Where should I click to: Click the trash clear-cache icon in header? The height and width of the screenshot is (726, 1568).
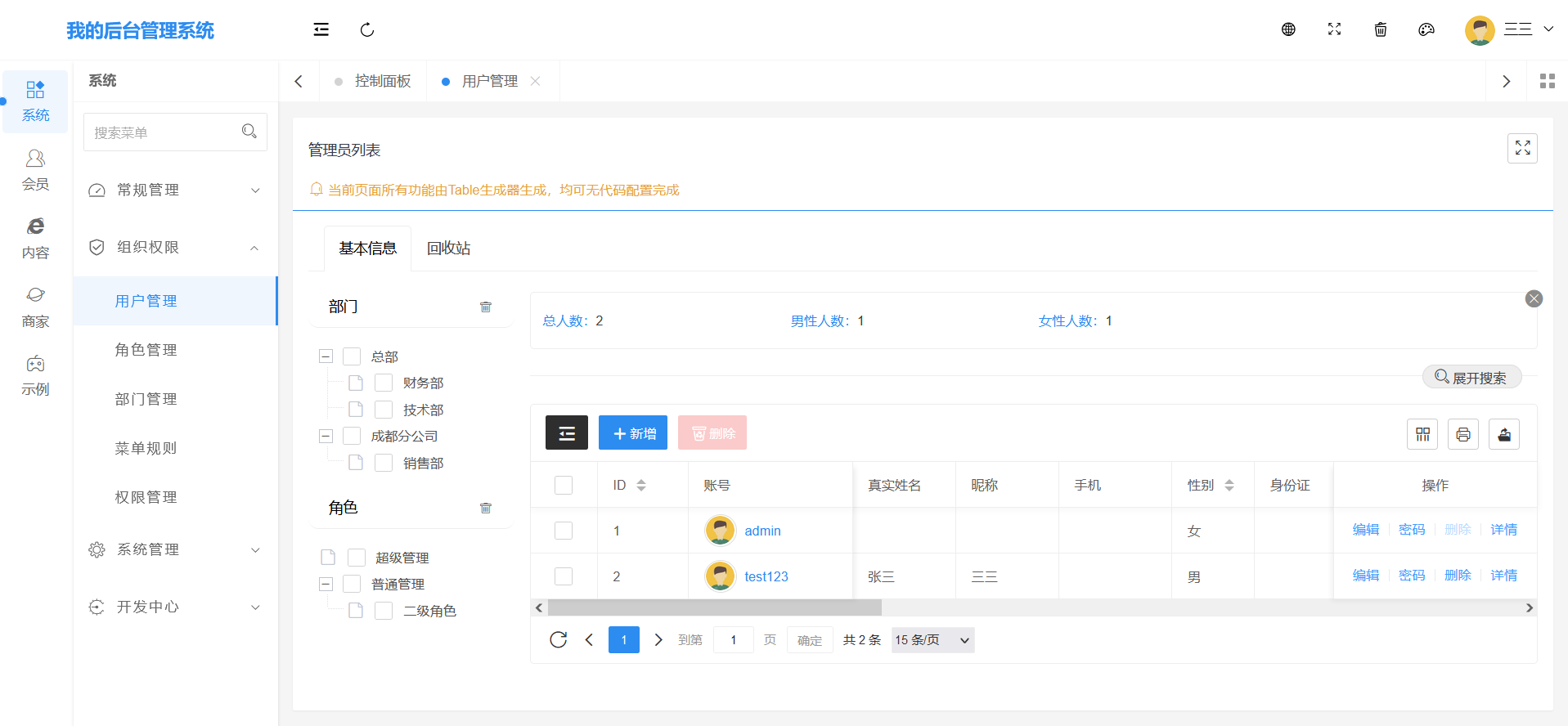click(x=1381, y=29)
